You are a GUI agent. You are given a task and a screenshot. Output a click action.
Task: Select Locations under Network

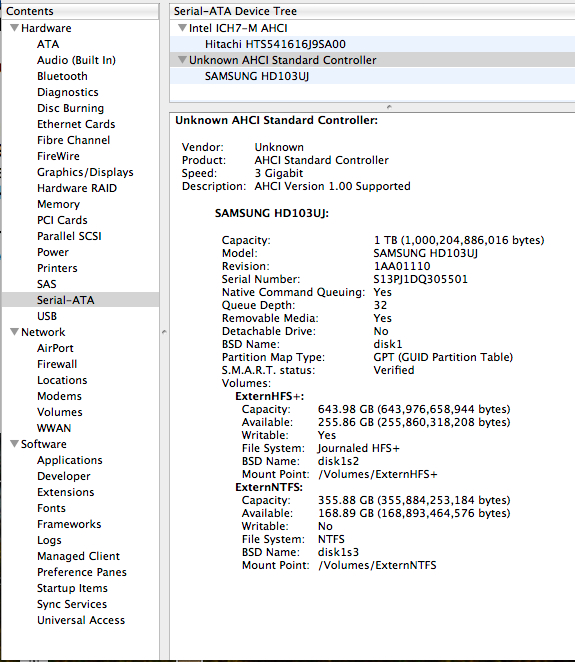point(62,380)
